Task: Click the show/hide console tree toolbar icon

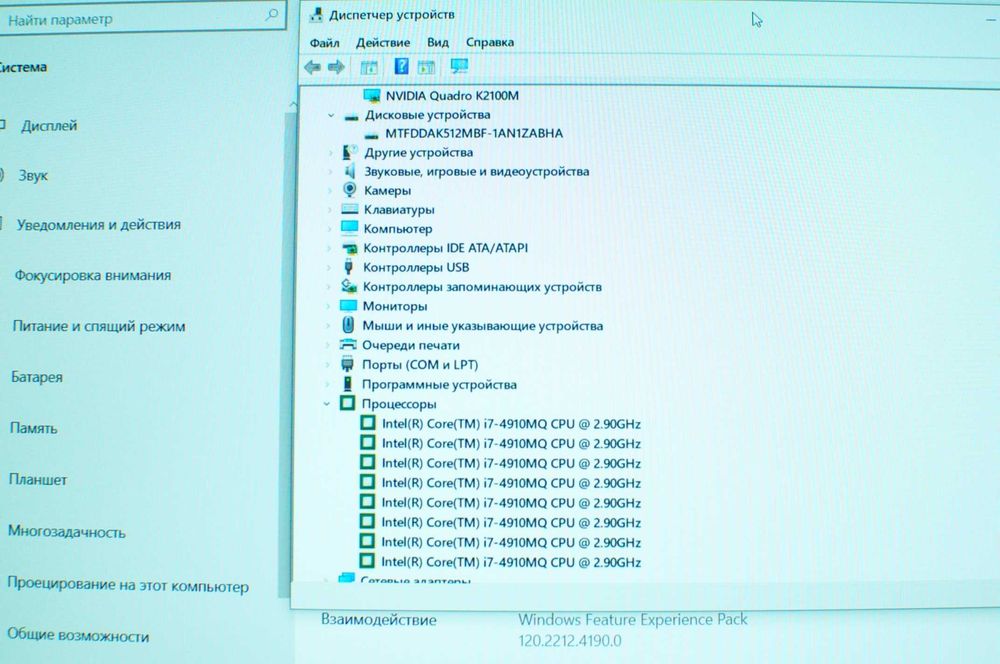Action: pos(369,67)
